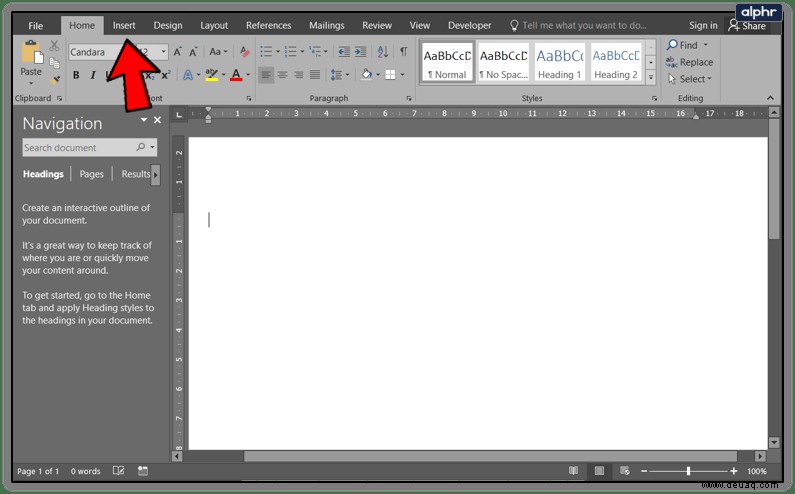
Task: Expand highlight color dropdown arrow
Action: pos(224,75)
